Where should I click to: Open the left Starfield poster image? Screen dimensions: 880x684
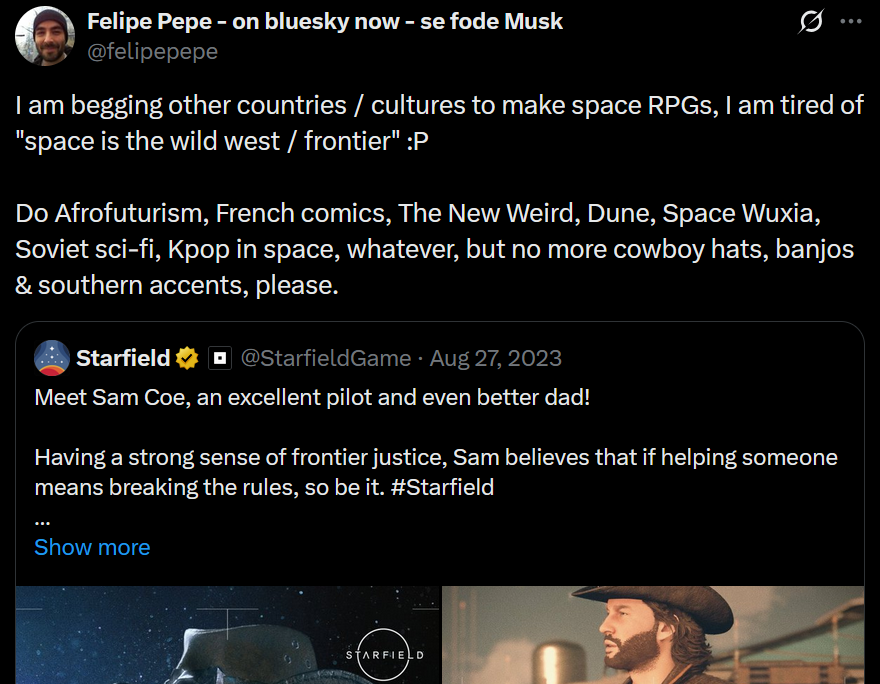pos(227,635)
